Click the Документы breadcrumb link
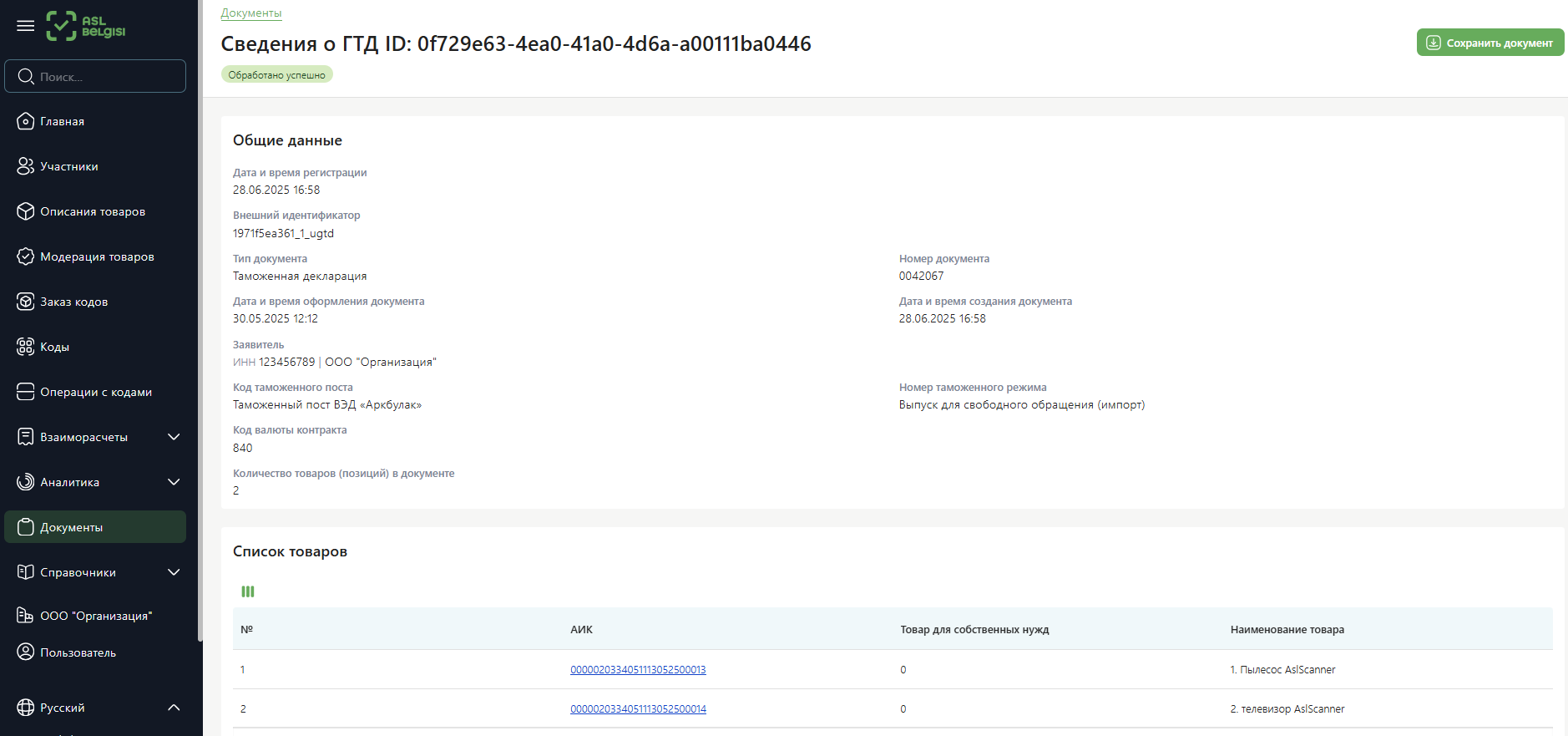The height and width of the screenshot is (736, 1568). (250, 13)
